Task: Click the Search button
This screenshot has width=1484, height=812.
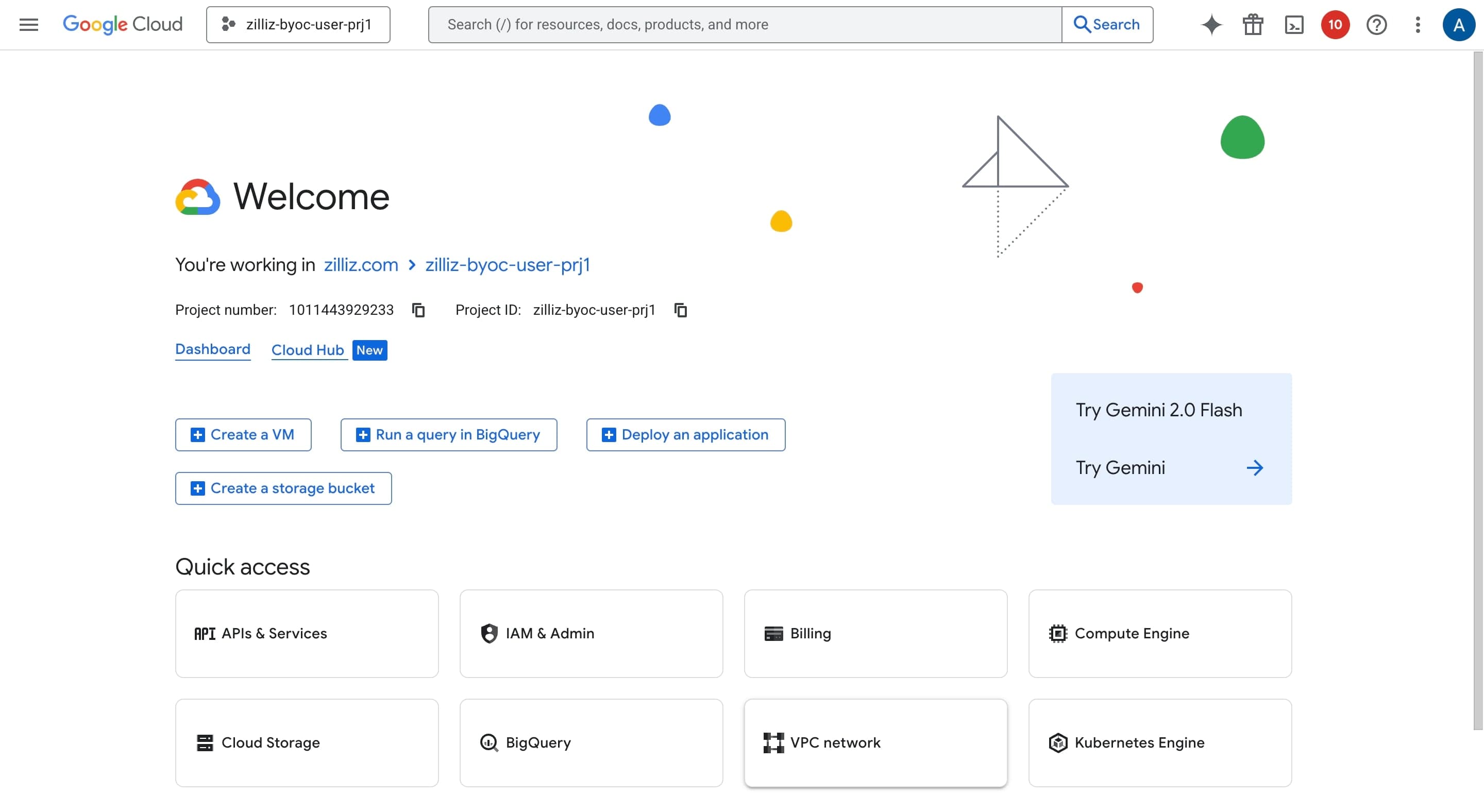Action: click(1107, 25)
